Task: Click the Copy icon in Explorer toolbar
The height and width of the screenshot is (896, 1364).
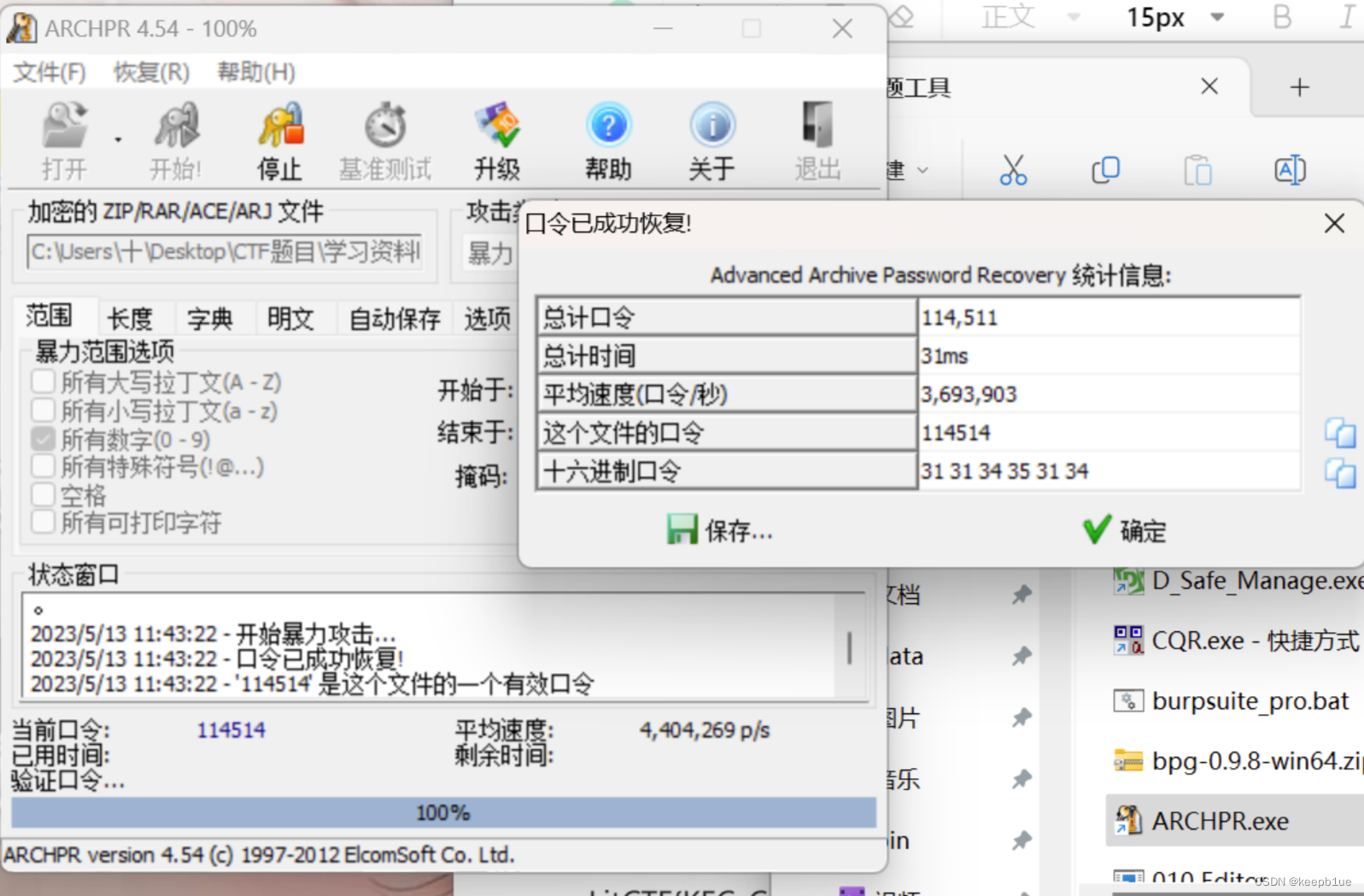Action: [1105, 170]
